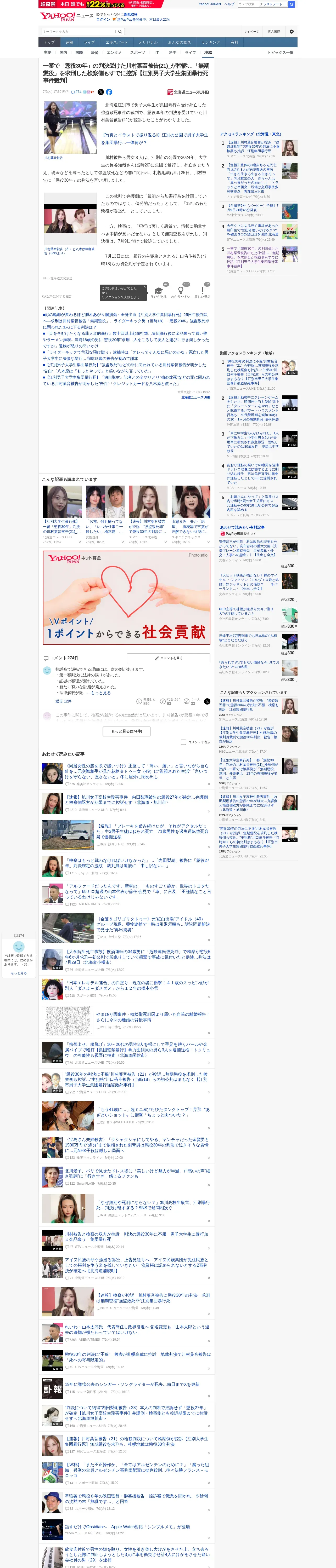
Task: Click the 北海道ニュースUHB publisher logo
Action: 188,93
